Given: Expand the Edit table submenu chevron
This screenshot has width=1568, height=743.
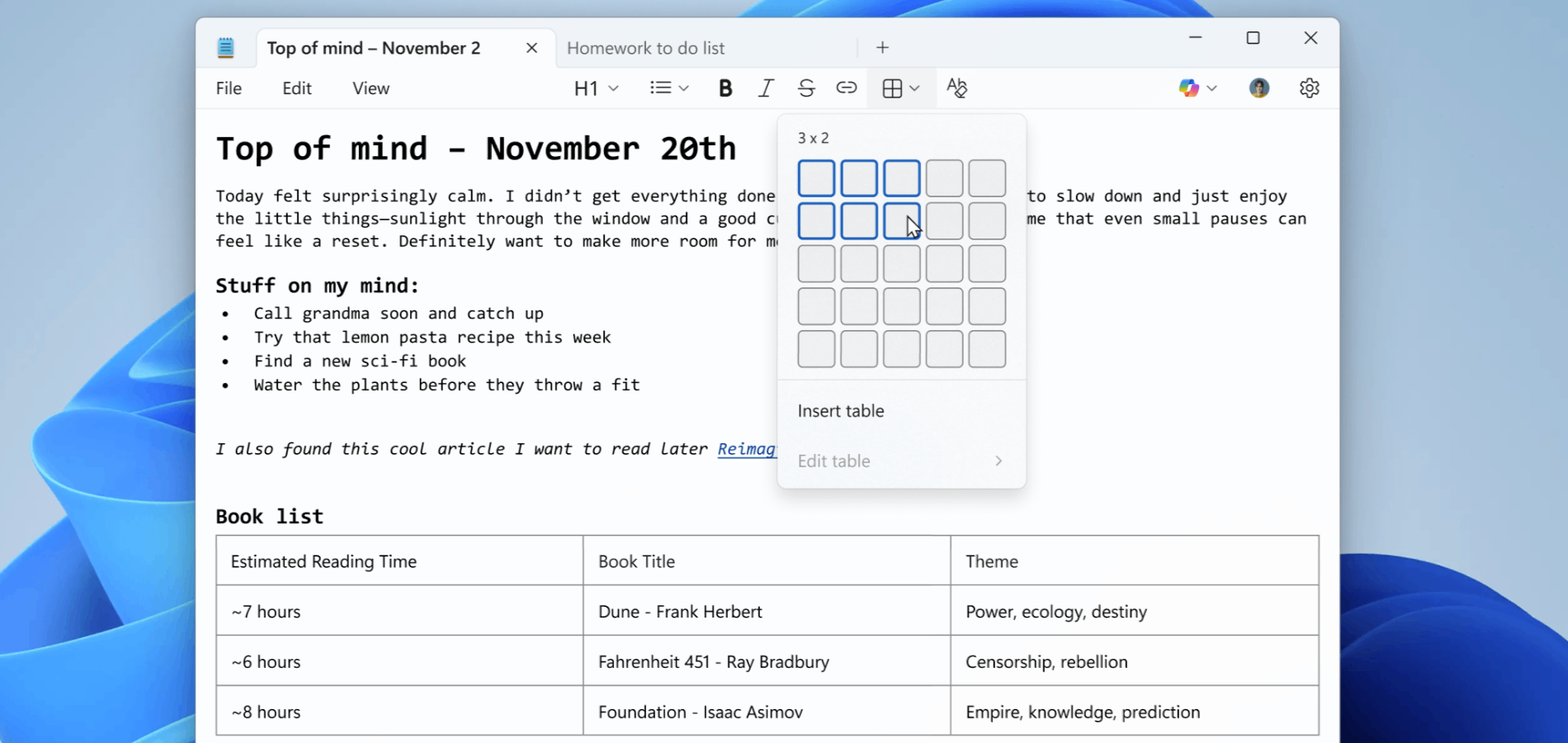Looking at the screenshot, I should click(x=999, y=461).
